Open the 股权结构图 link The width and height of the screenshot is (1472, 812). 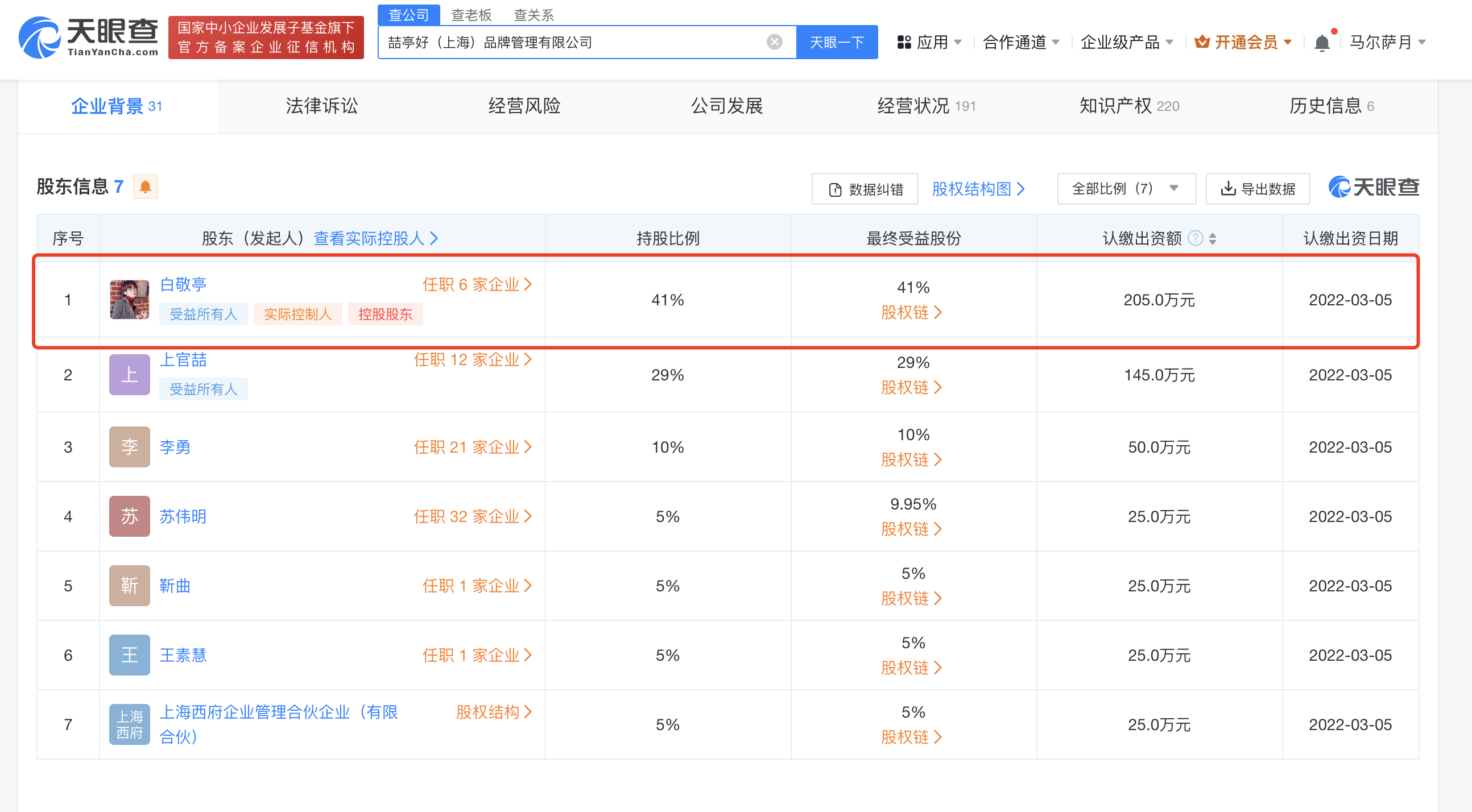[x=978, y=189]
